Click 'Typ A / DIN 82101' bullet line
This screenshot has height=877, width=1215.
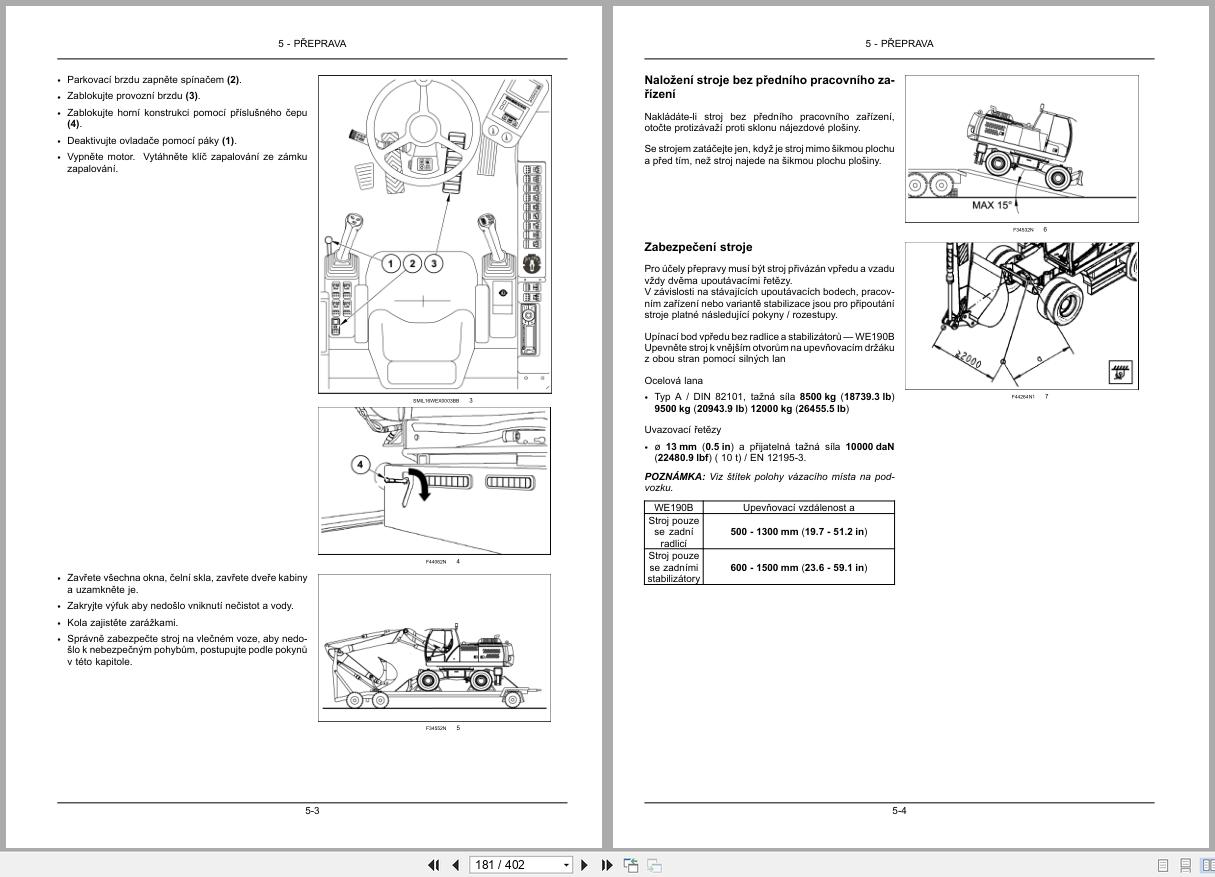tap(774, 403)
